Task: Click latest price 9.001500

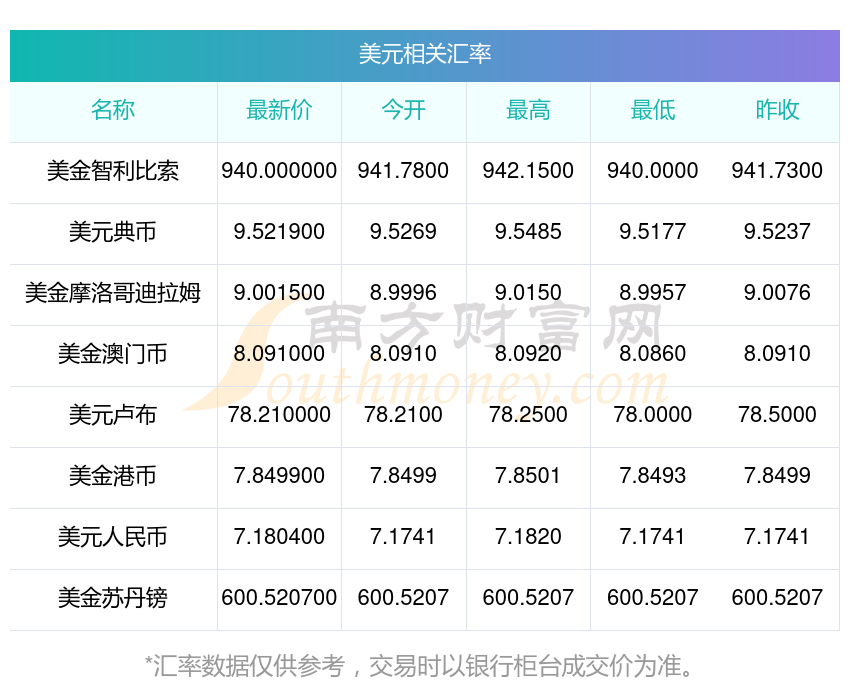Action: [x=279, y=293]
